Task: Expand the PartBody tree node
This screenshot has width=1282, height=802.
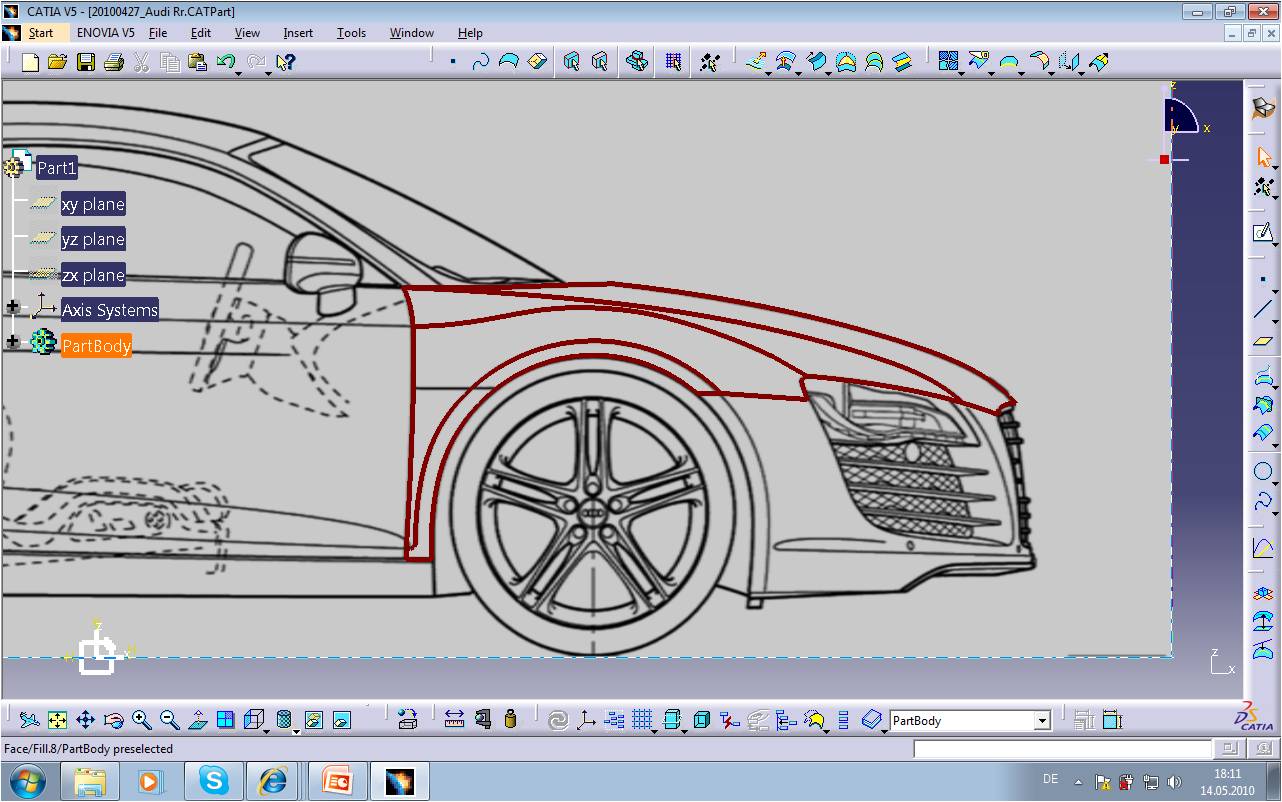Action: pos(13,342)
